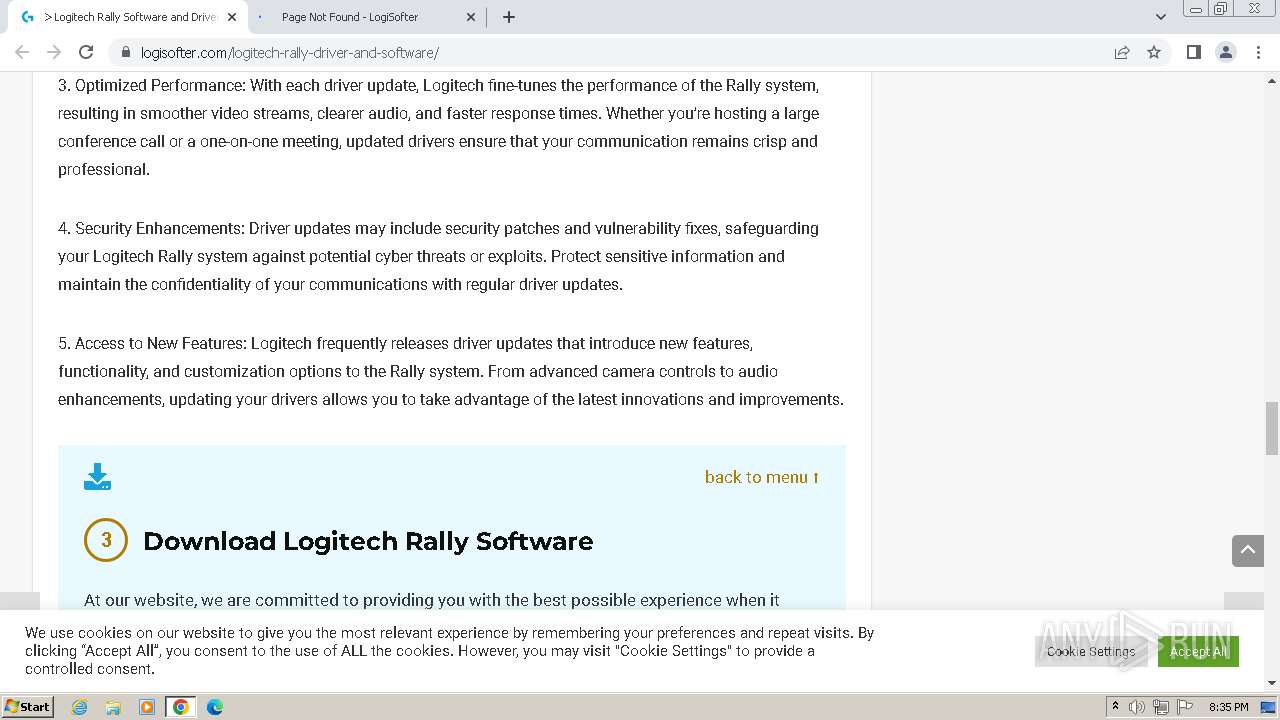Expand the tab search dropdown
The width and height of the screenshot is (1280, 720).
[1161, 17]
